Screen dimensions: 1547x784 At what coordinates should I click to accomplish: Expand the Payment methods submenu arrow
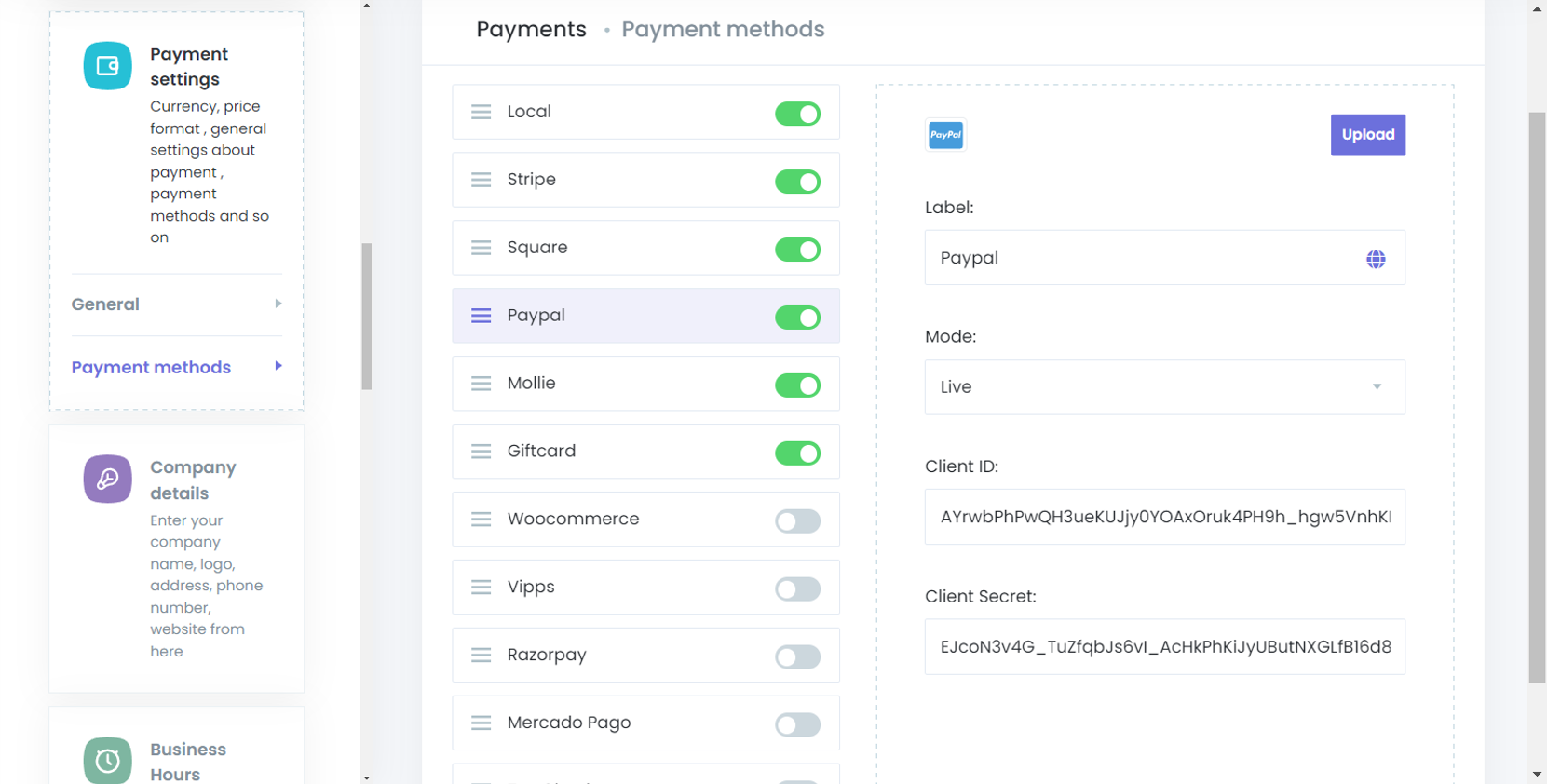[278, 366]
